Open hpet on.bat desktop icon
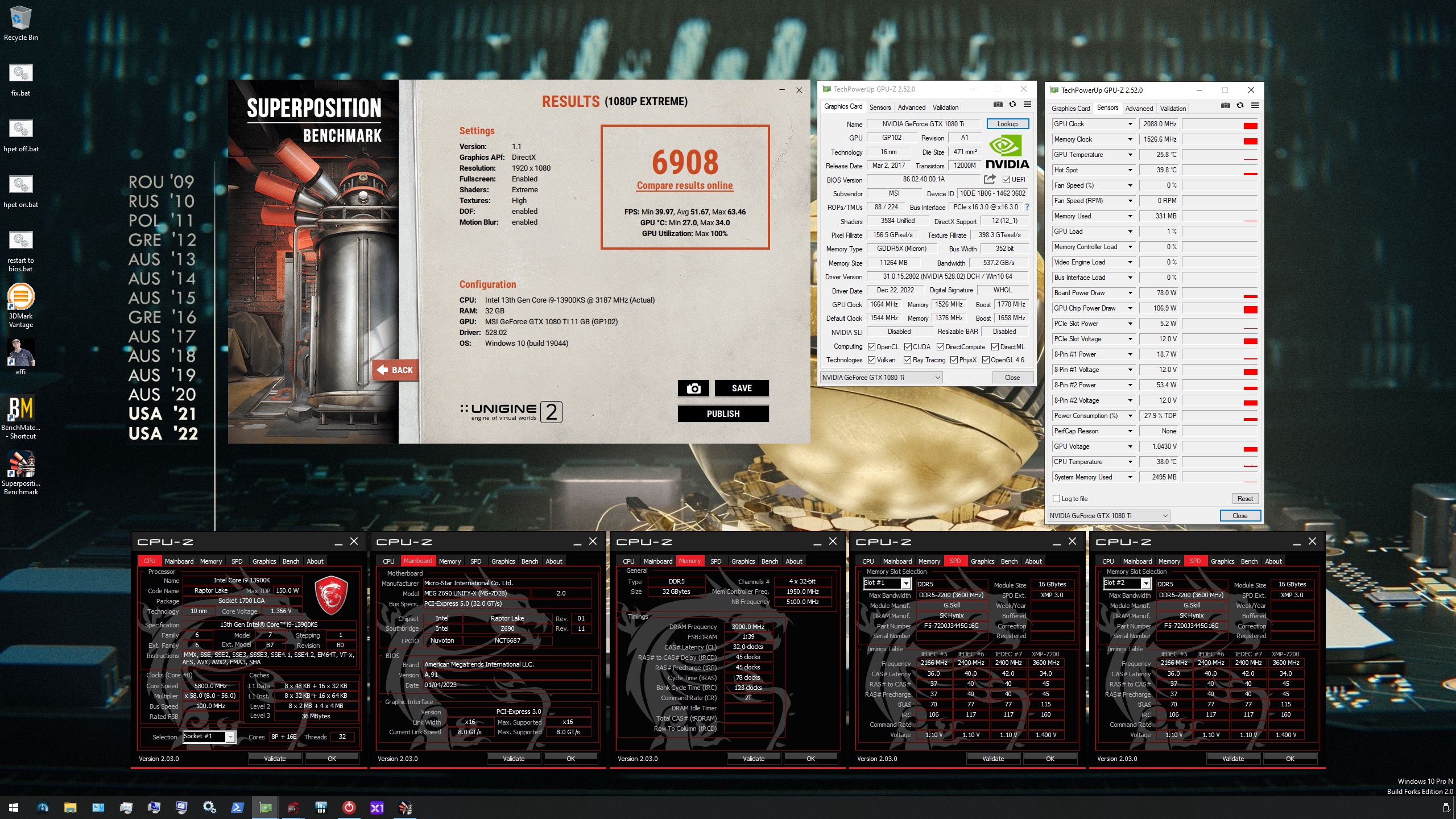The width and height of the screenshot is (1456, 819). pyautogui.click(x=20, y=190)
